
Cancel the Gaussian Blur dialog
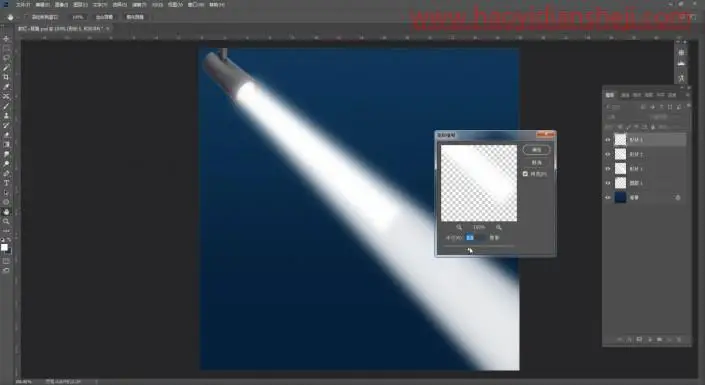pyautogui.click(x=537, y=162)
